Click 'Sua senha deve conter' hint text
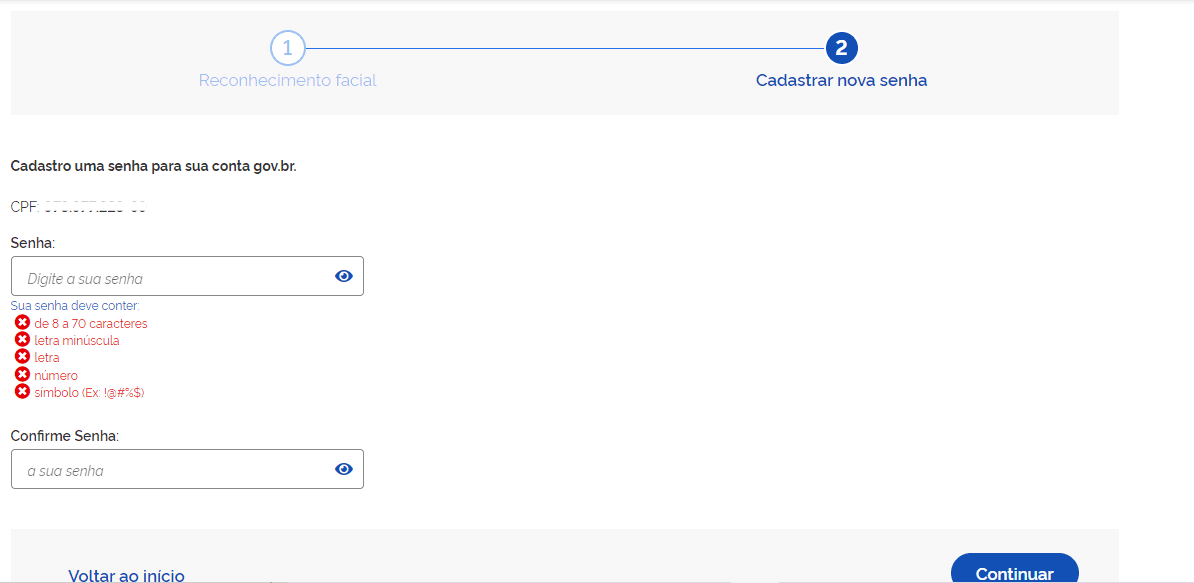1194x583 pixels. [x=75, y=306]
